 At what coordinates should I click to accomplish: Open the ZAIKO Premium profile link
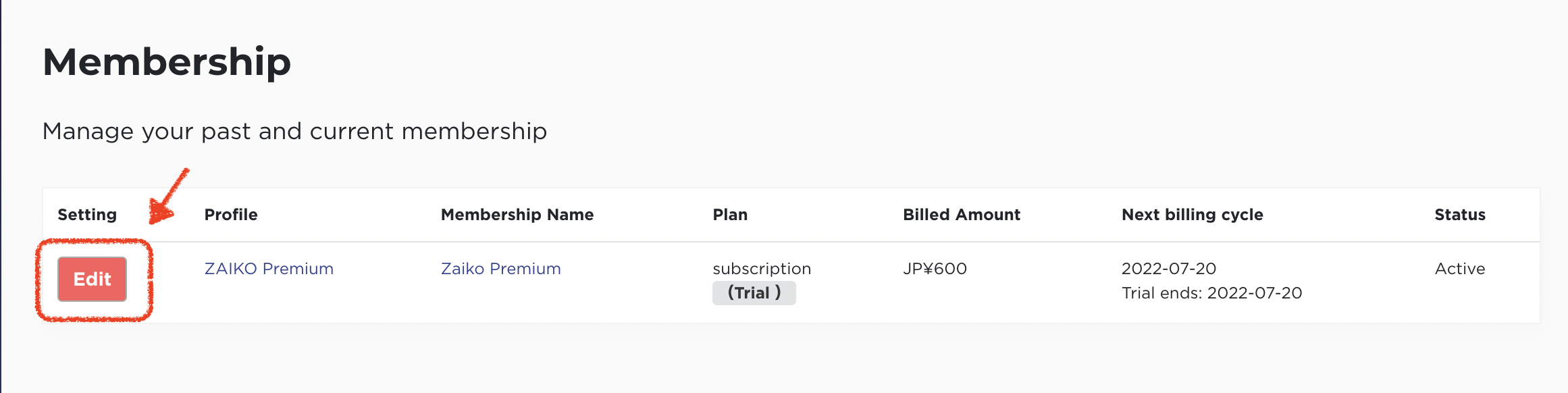pyautogui.click(x=269, y=269)
